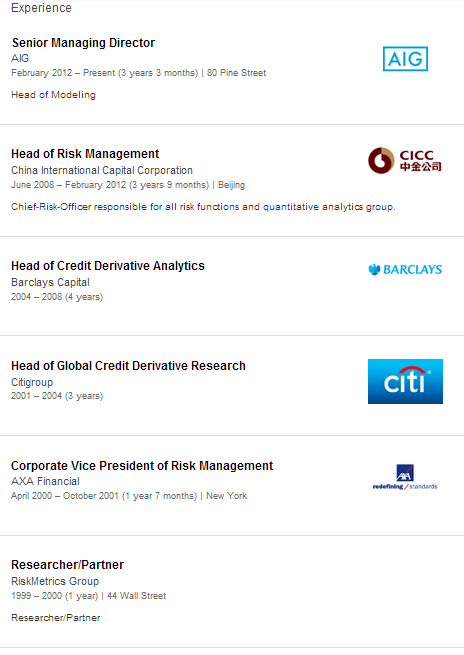Click AXA Financial company name
Viewport: 464px width, 655px height.
click(45, 481)
